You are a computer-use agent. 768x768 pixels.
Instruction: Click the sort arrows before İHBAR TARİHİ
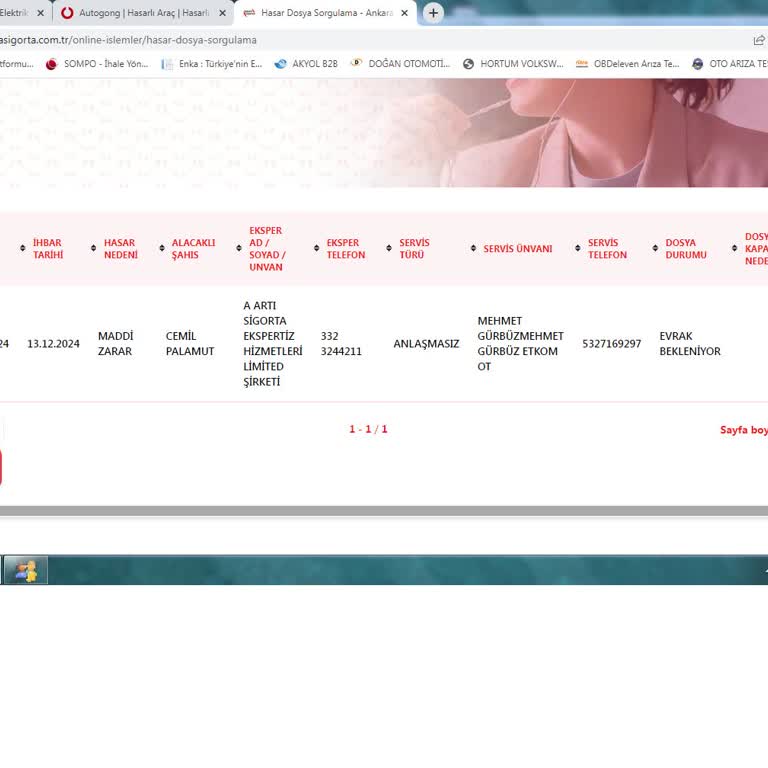click(x=23, y=248)
